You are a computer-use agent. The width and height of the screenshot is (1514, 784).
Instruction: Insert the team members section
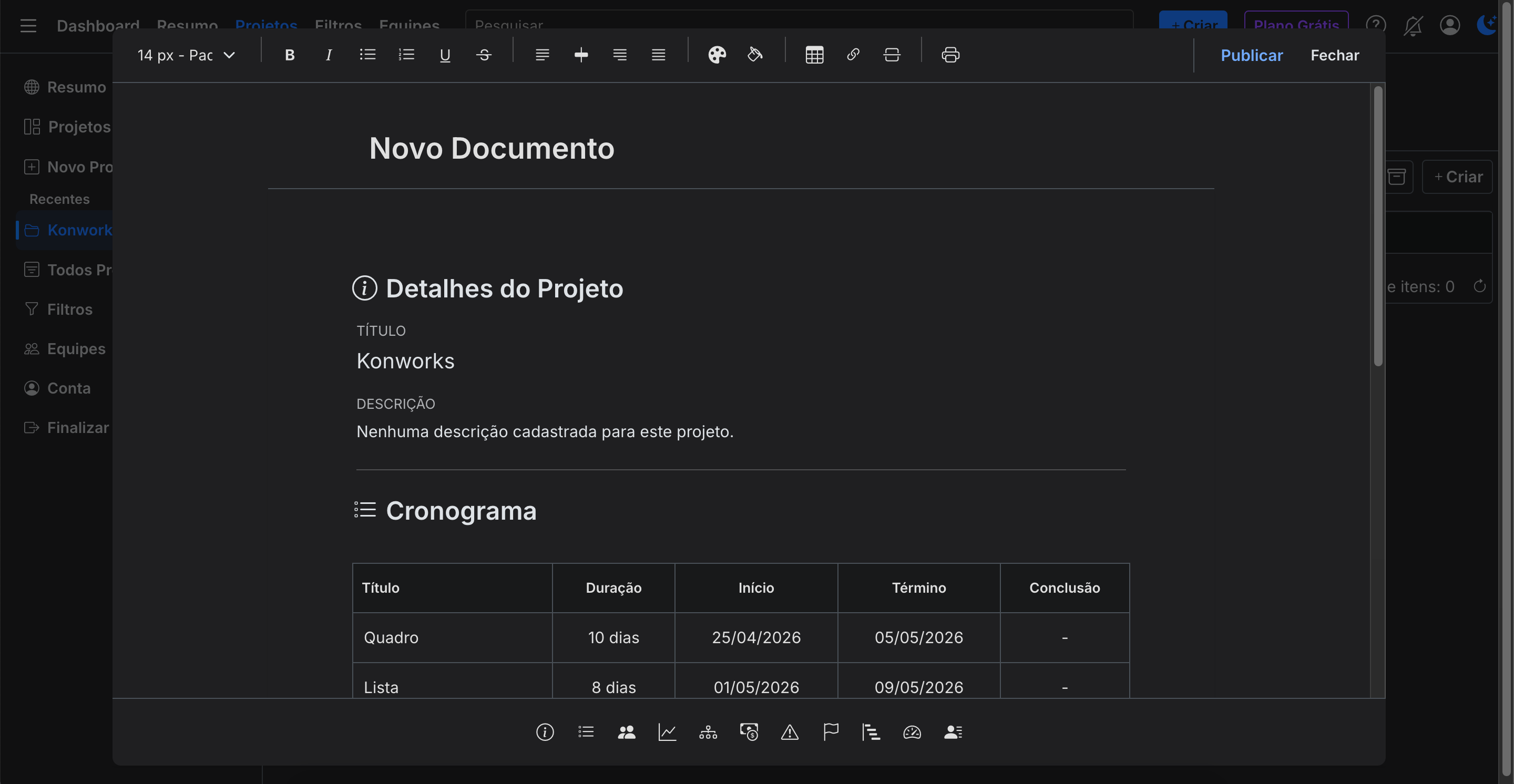click(627, 733)
